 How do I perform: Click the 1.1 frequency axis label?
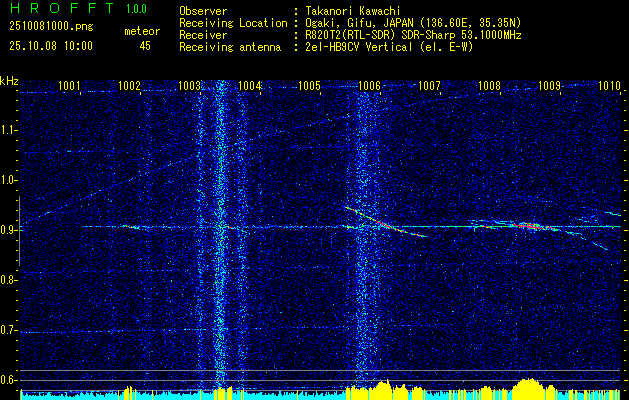[x=9, y=130]
